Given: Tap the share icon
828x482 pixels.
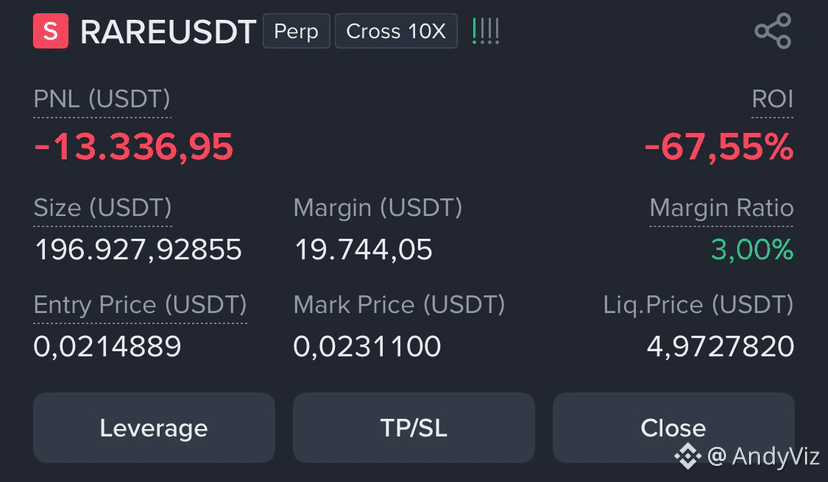Looking at the screenshot, I should [773, 31].
